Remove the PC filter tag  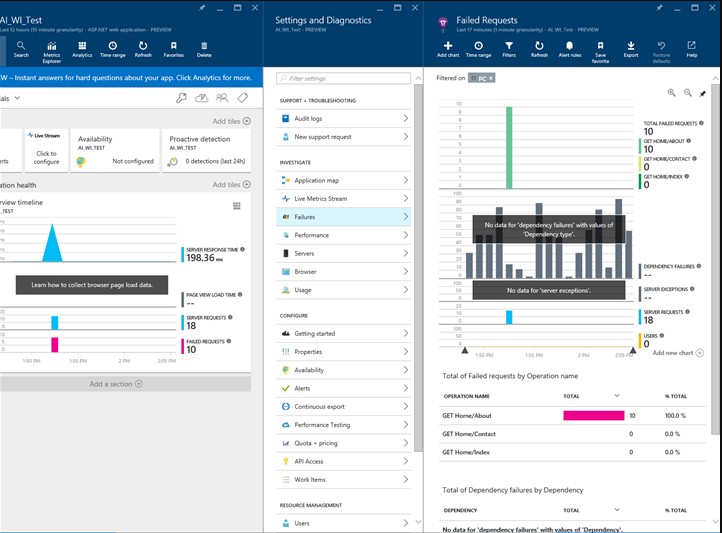click(x=491, y=78)
